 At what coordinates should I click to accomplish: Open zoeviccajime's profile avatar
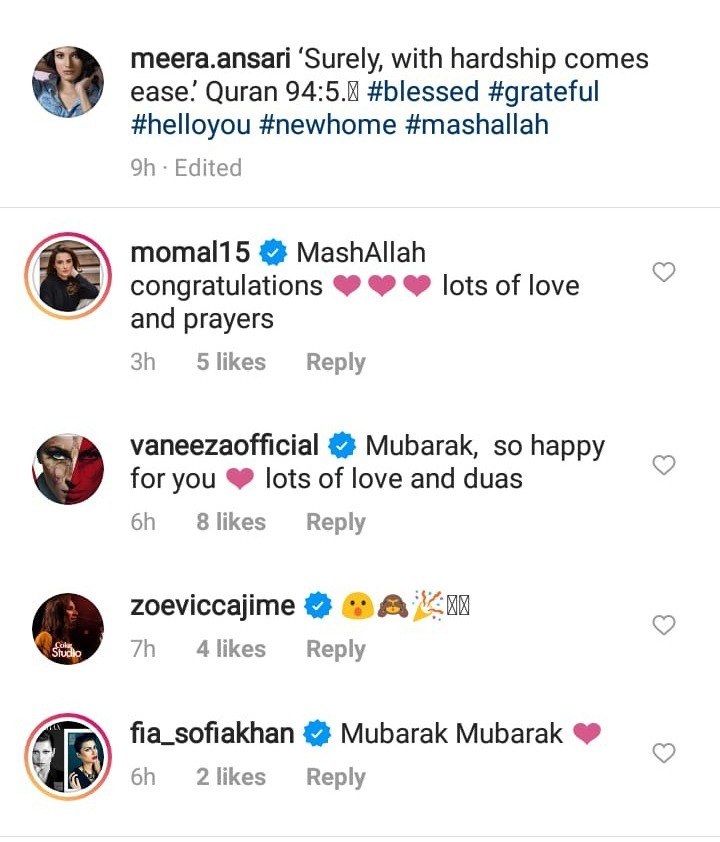pyautogui.click(x=68, y=628)
